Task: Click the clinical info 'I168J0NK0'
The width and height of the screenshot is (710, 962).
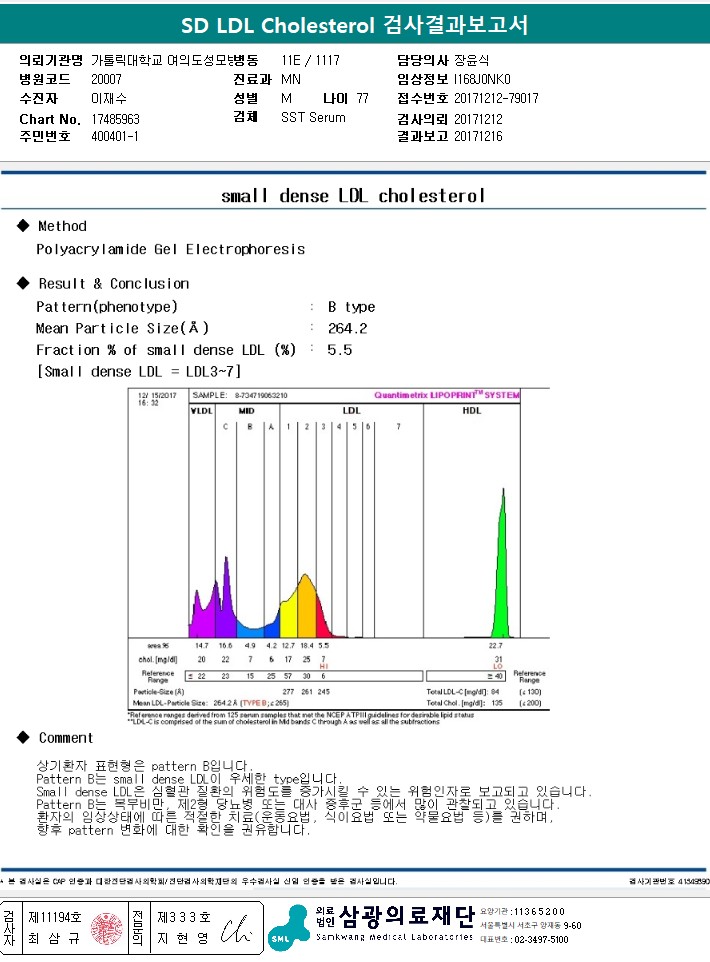Action: 482,79
